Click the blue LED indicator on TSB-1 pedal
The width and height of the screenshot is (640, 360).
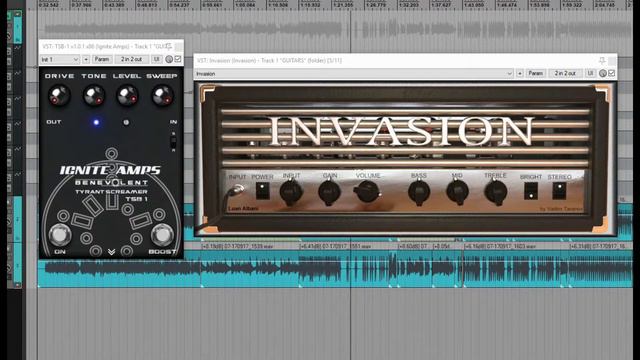click(96, 122)
